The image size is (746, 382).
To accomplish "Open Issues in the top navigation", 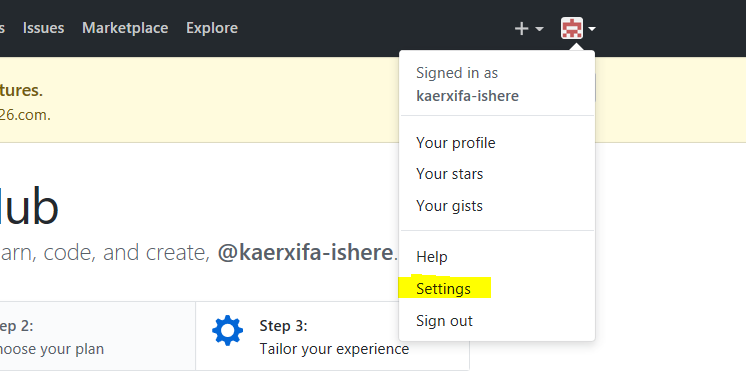I will pos(43,28).
